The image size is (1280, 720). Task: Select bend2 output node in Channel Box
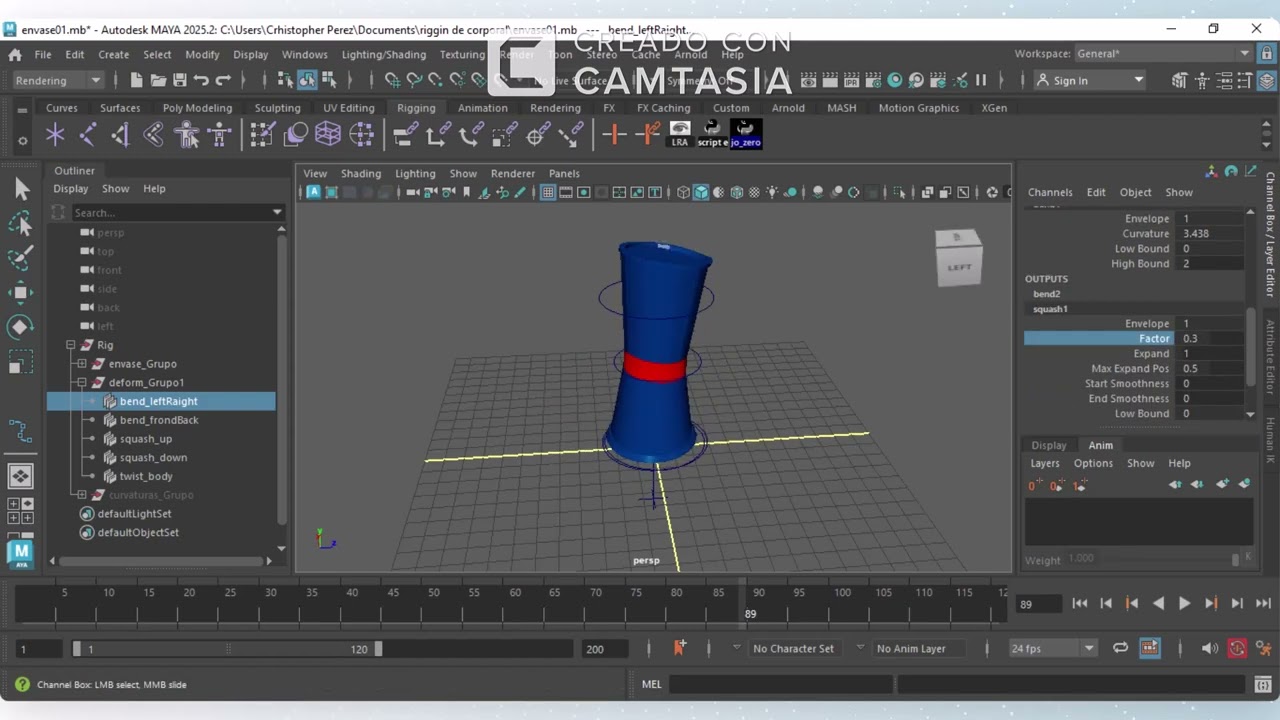point(1046,294)
